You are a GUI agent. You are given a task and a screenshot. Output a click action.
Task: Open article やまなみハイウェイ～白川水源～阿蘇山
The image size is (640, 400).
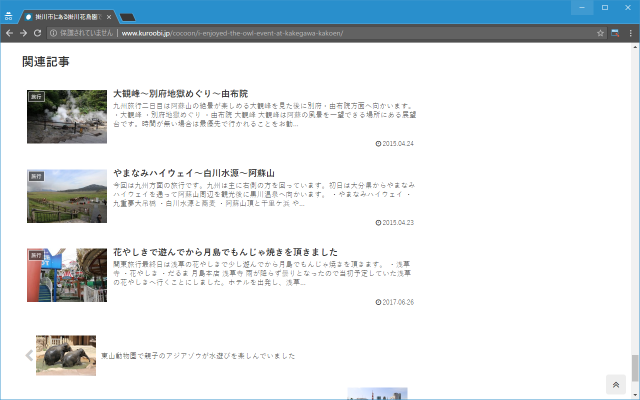tap(193, 172)
